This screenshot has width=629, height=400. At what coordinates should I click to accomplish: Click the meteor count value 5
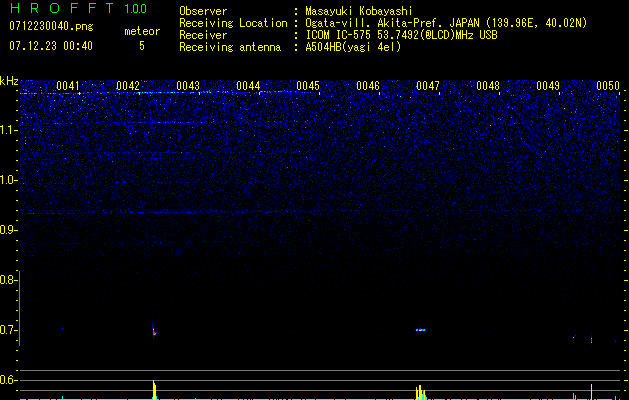(142, 46)
